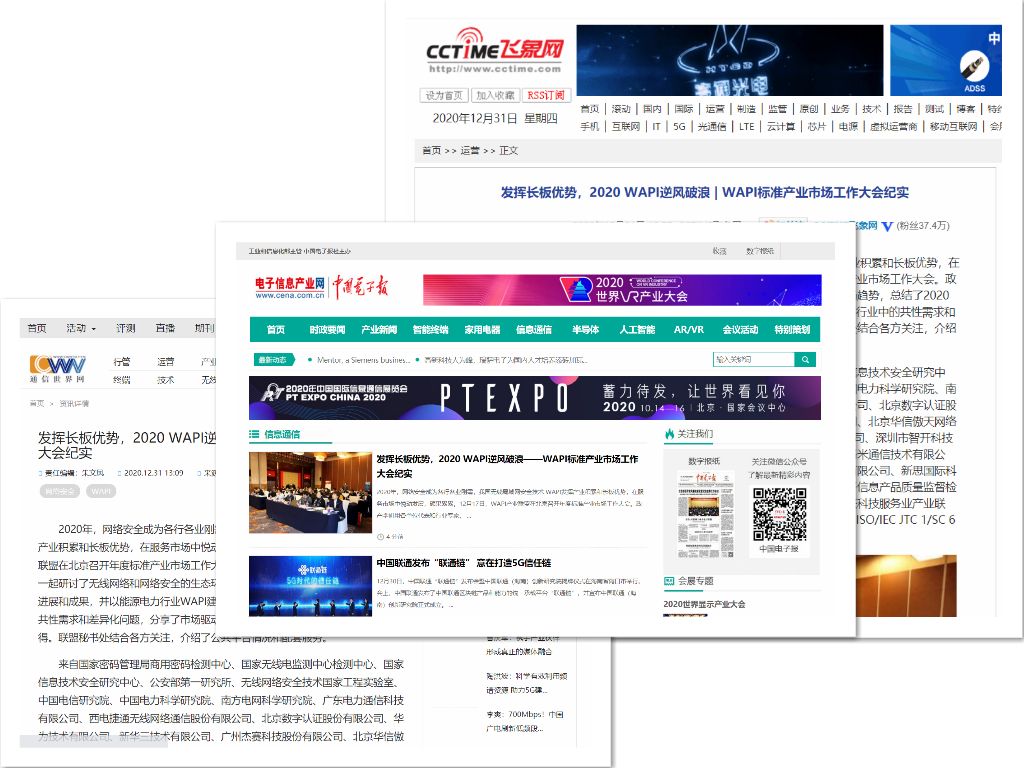Click the blue fiber optics banner ad

729,61
